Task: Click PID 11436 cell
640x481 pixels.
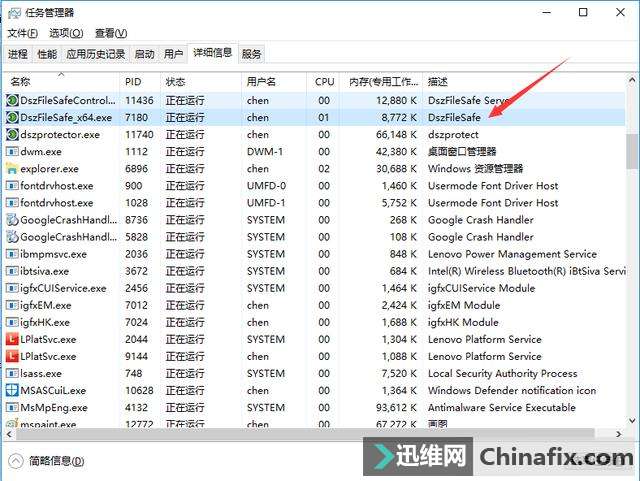Action: 139,100
